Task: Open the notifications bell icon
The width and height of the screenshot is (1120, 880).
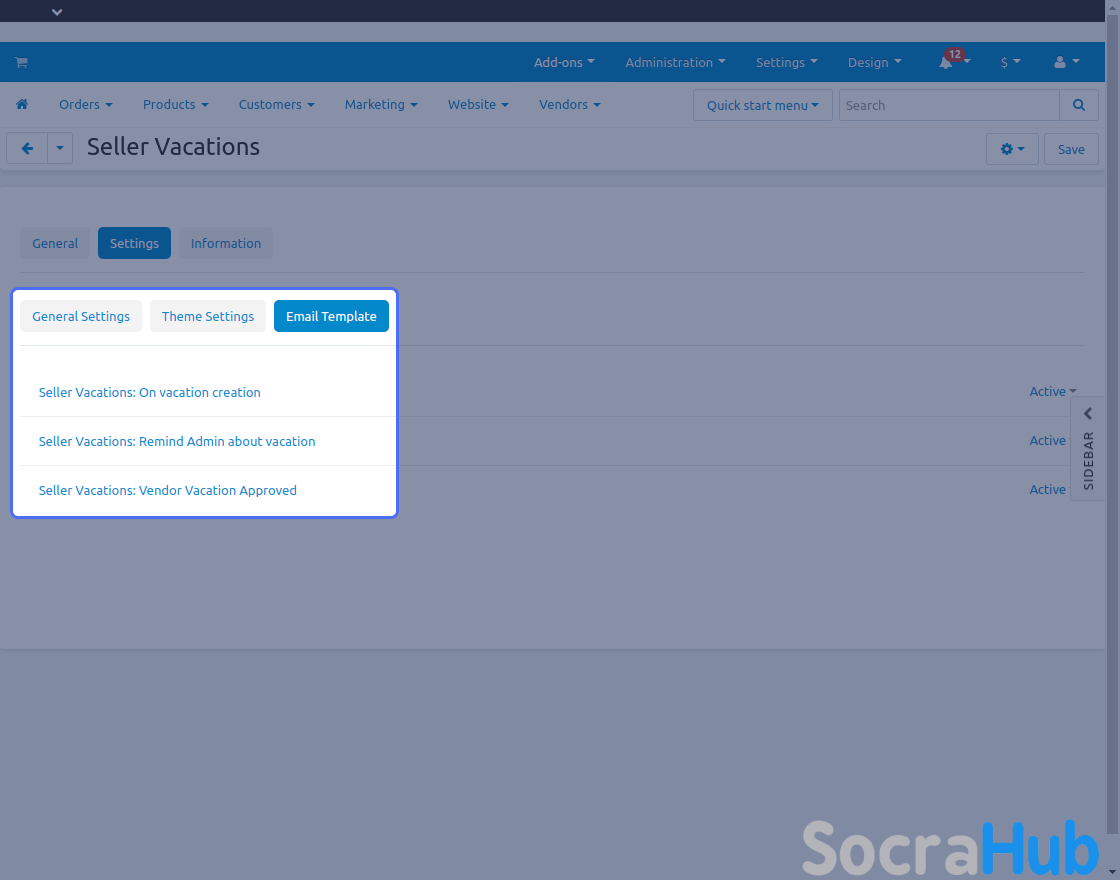Action: pos(946,63)
